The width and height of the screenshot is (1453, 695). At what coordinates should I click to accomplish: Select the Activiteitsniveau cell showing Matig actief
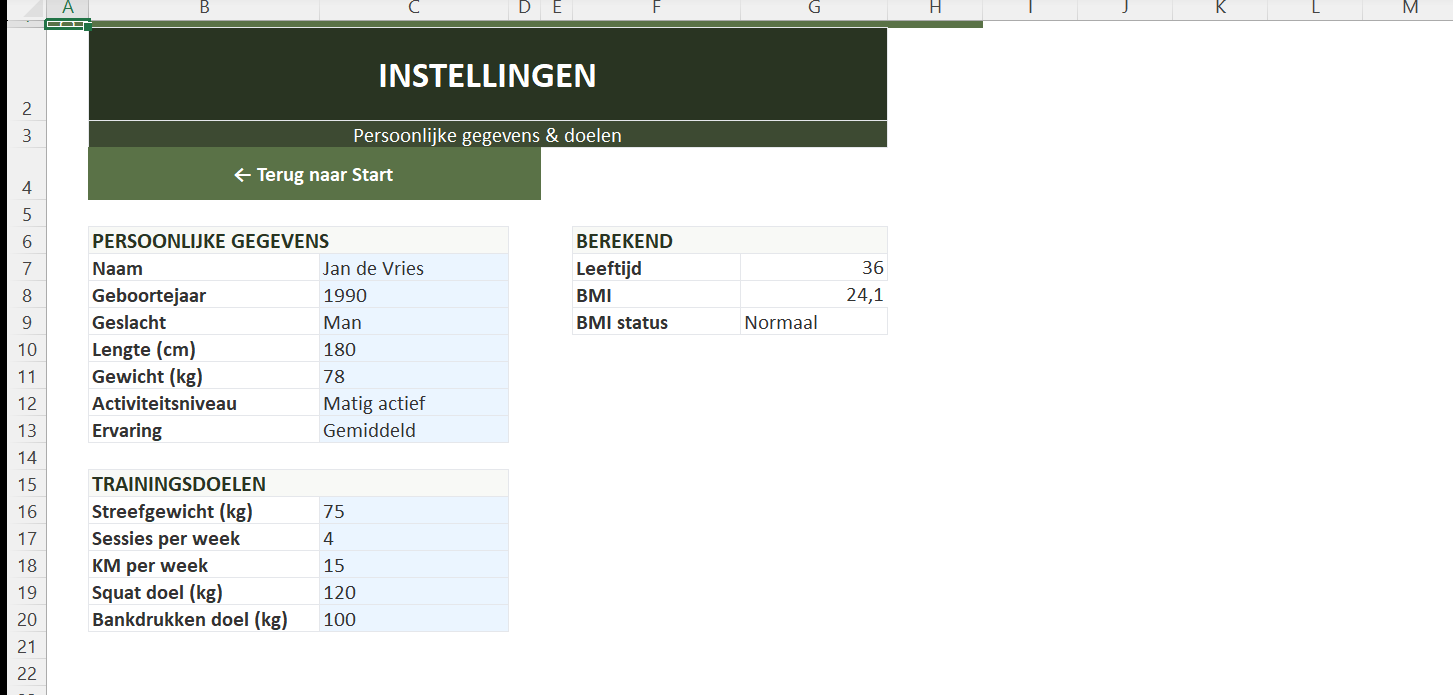pyautogui.click(x=413, y=403)
